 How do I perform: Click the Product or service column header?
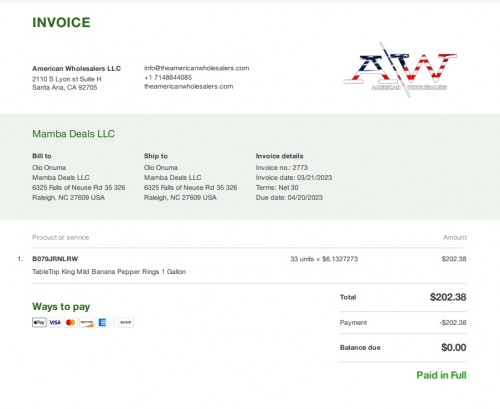tap(60, 237)
